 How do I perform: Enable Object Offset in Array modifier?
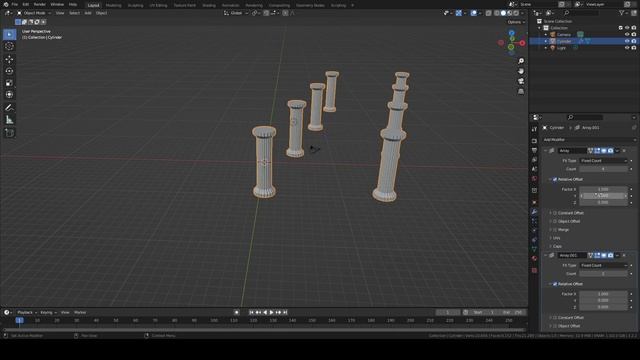(x=555, y=221)
